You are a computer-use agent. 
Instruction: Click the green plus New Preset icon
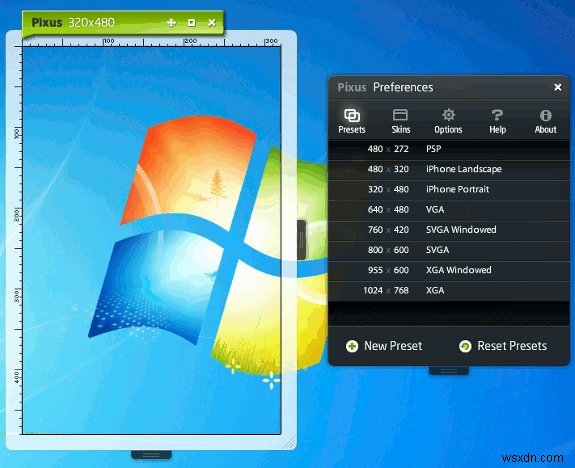tap(352, 346)
